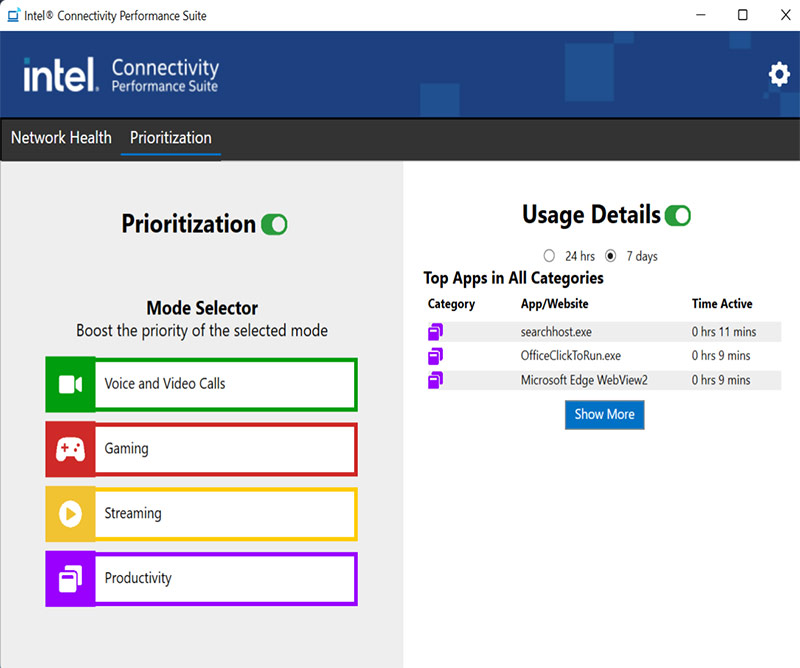This screenshot has height=668, width=800.
Task: Minimize the Intel Connectivity window
Action: pyautogui.click(x=701, y=15)
